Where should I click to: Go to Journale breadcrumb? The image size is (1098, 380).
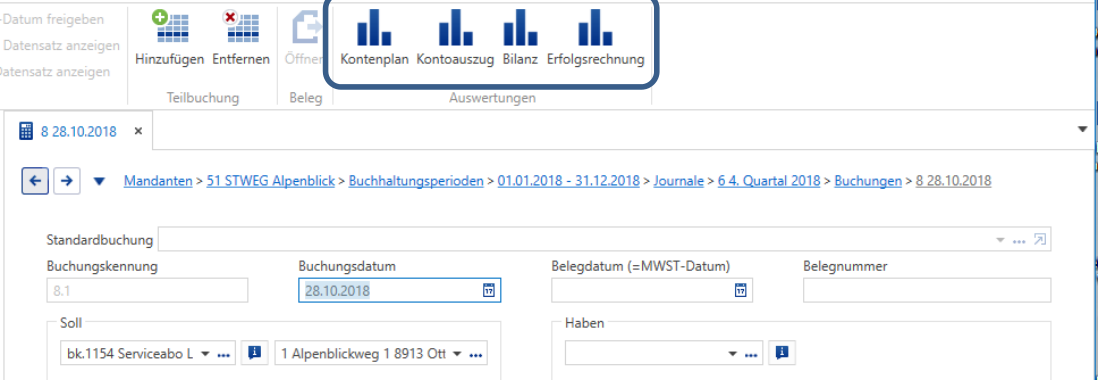(679, 181)
